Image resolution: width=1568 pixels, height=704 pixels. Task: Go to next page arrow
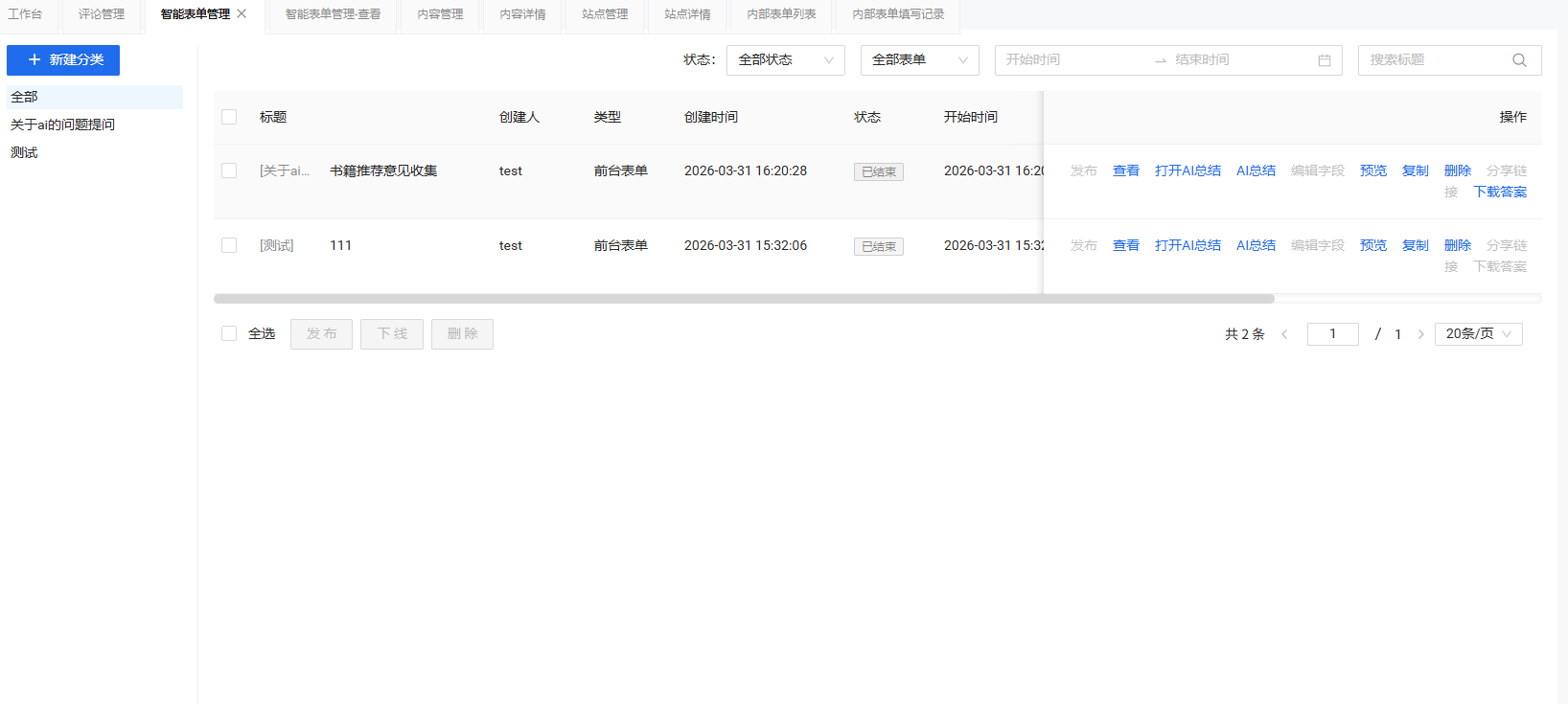click(x=1420, y=334)
